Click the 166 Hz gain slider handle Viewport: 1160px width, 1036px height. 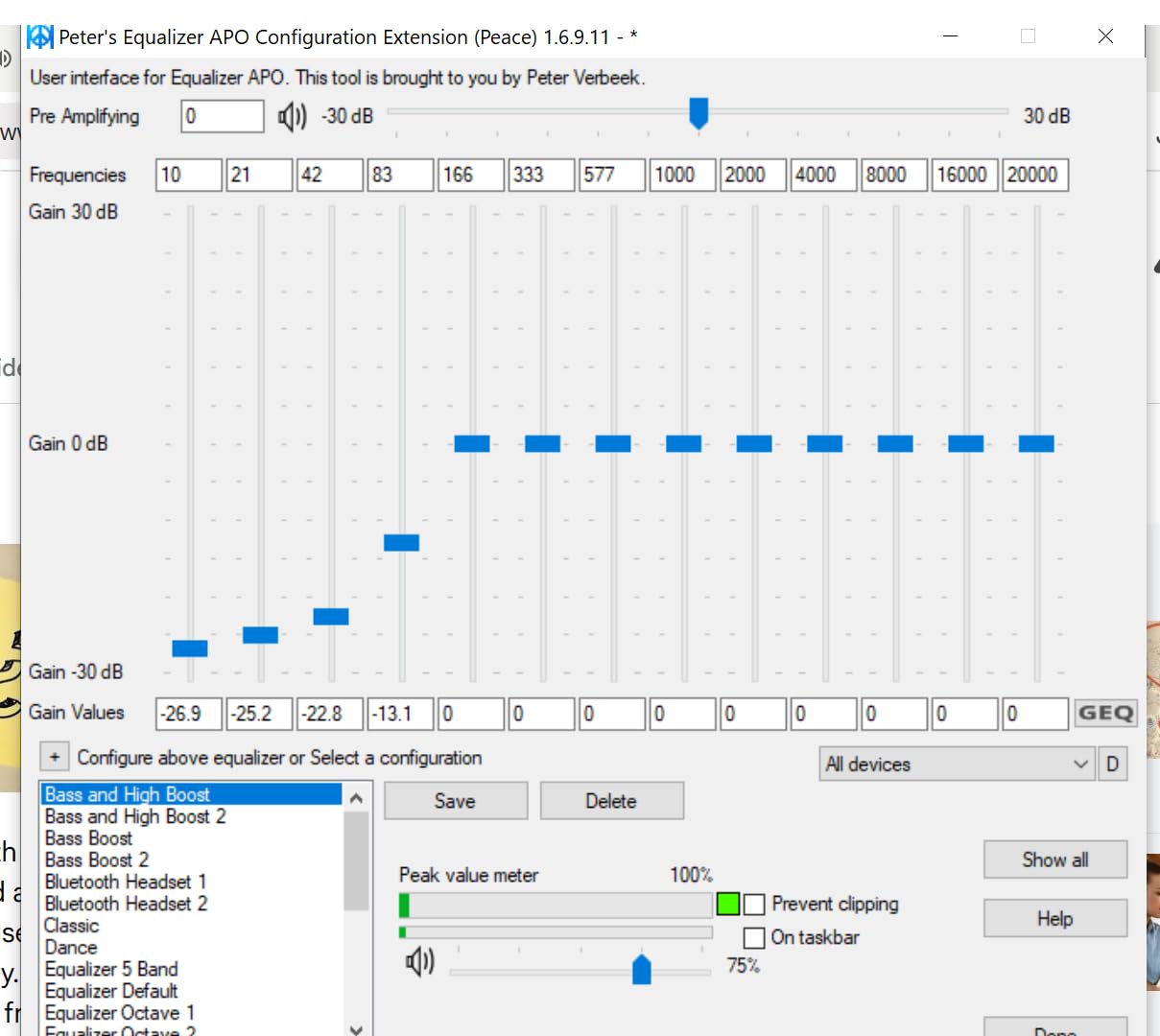(x=472, y=443)
